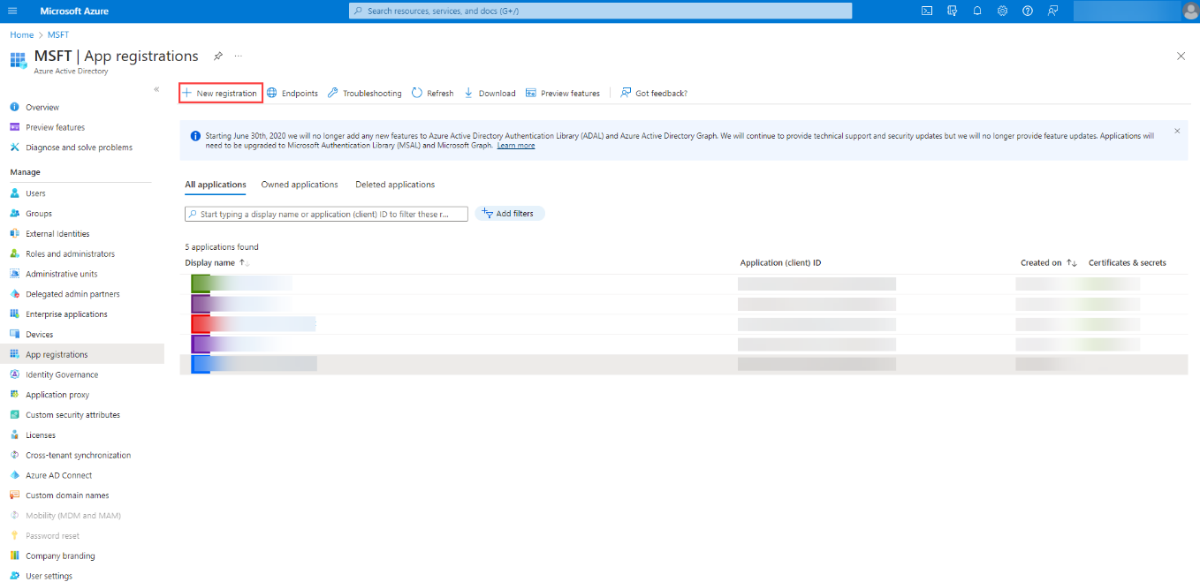Collapse the left navigation menu
This screenshot has width=1200, height=582.
156,90
